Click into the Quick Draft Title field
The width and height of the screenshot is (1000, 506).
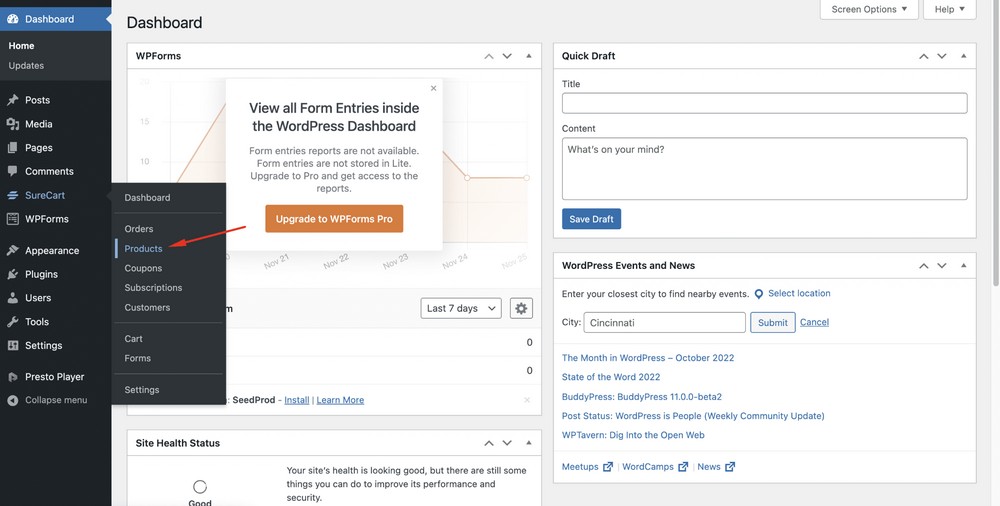tap(764, 103)
